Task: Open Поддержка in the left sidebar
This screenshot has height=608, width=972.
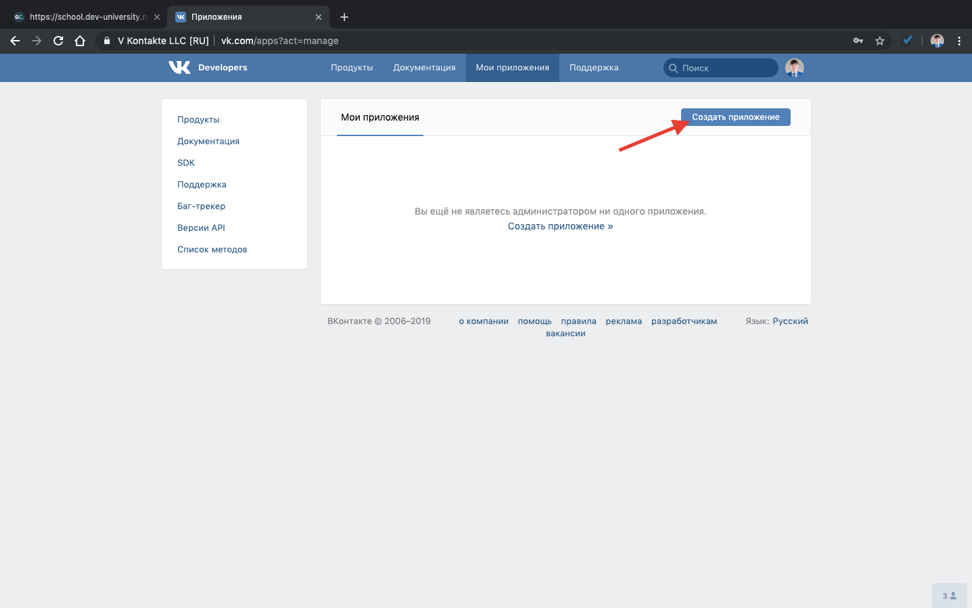Action: (201, 185)
